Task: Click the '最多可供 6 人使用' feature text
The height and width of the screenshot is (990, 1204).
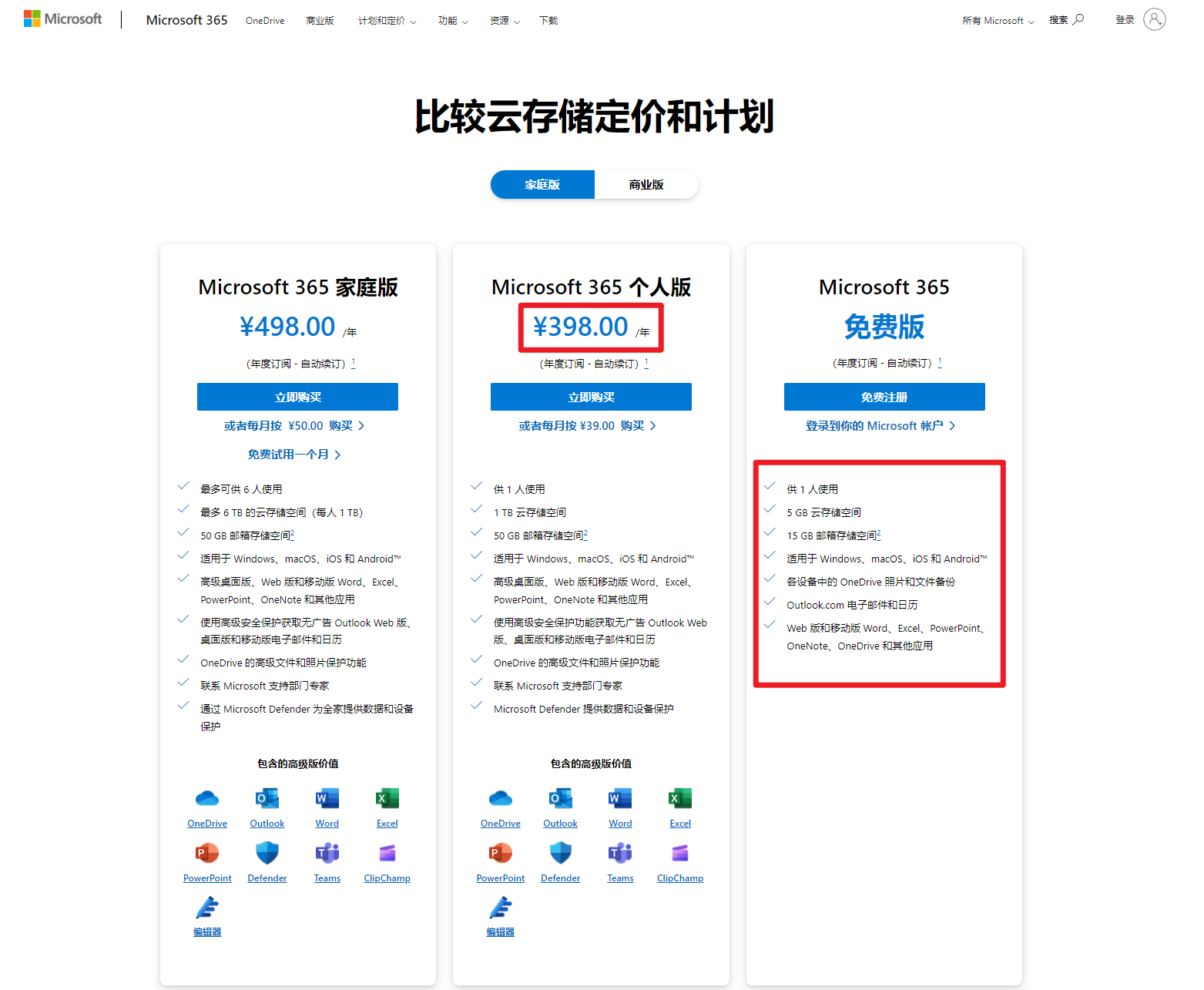Action: click(x=241, y=489)
